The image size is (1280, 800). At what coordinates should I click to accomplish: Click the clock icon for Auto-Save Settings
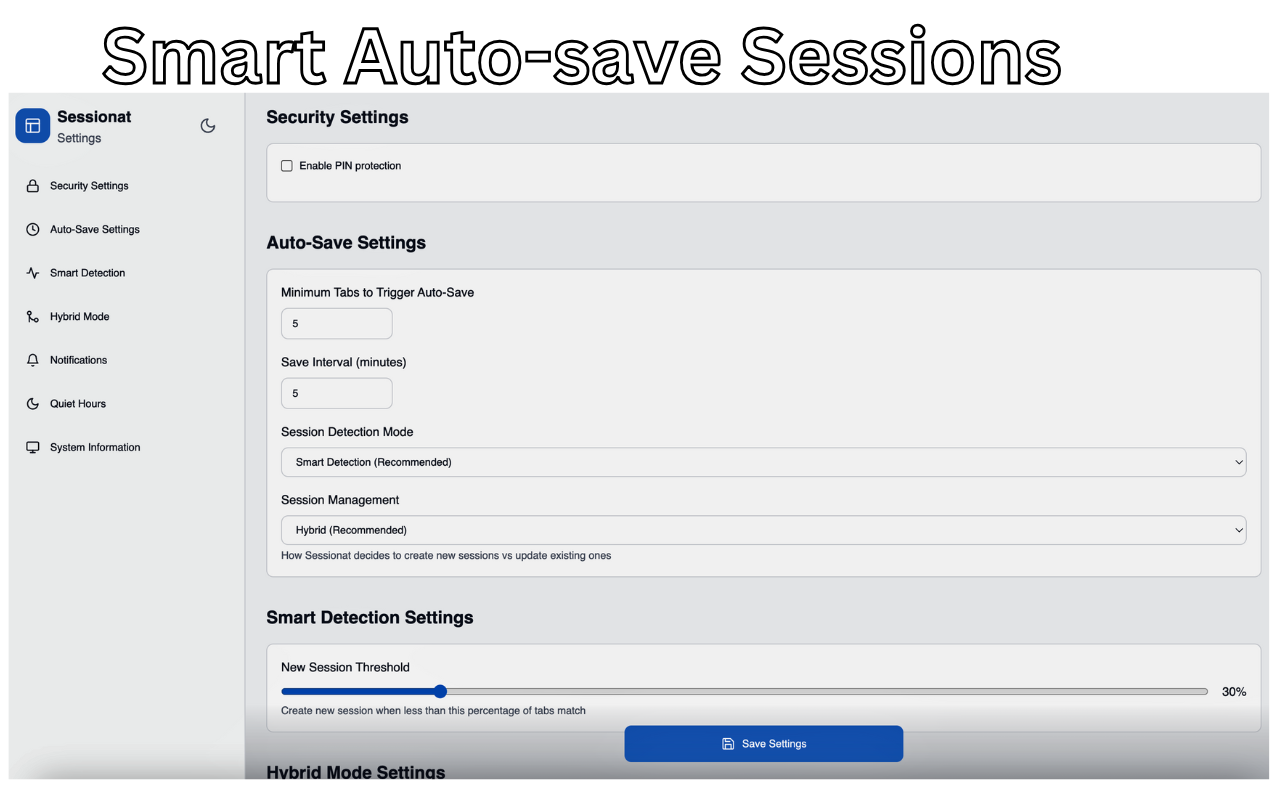pyautogui.click(x=33, y=229)
